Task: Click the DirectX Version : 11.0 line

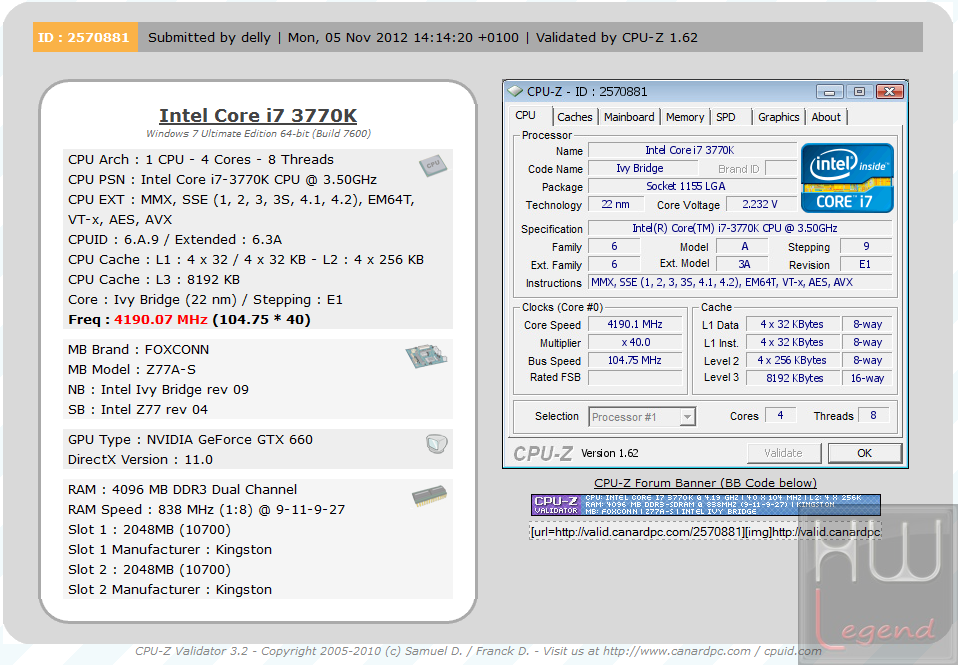Action: pos(141,460)
